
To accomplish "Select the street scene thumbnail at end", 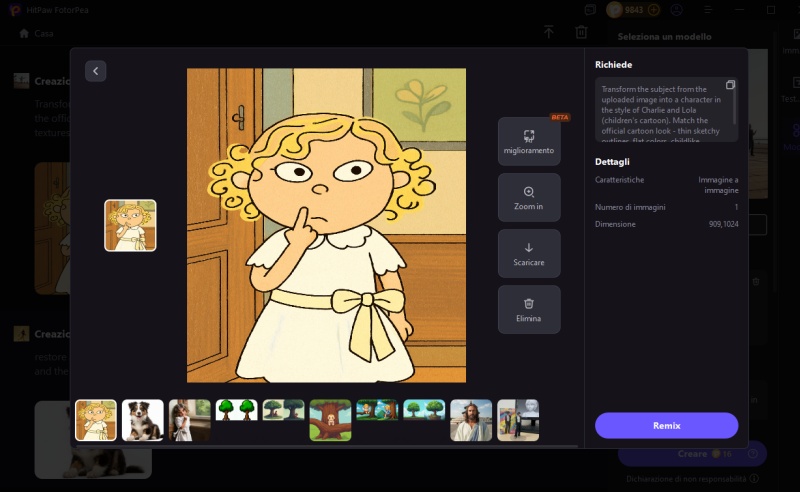I will coord(518,420).
